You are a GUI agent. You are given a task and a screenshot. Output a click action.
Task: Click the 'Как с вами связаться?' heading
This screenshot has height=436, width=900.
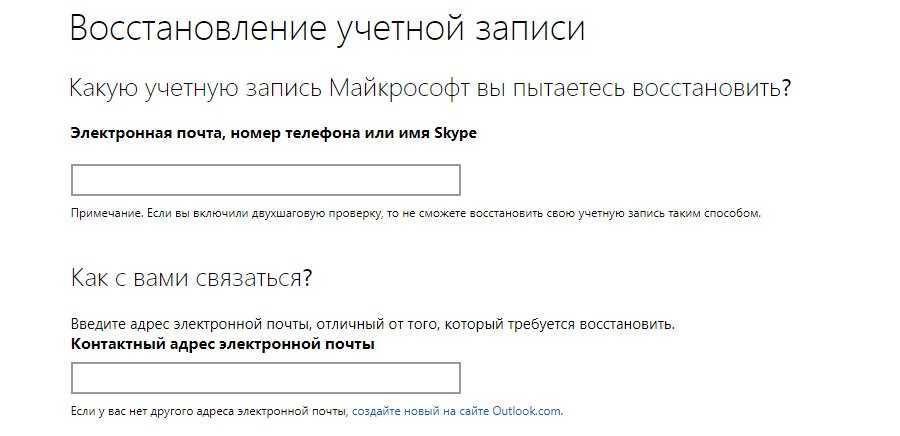click(x=191, y=277)
